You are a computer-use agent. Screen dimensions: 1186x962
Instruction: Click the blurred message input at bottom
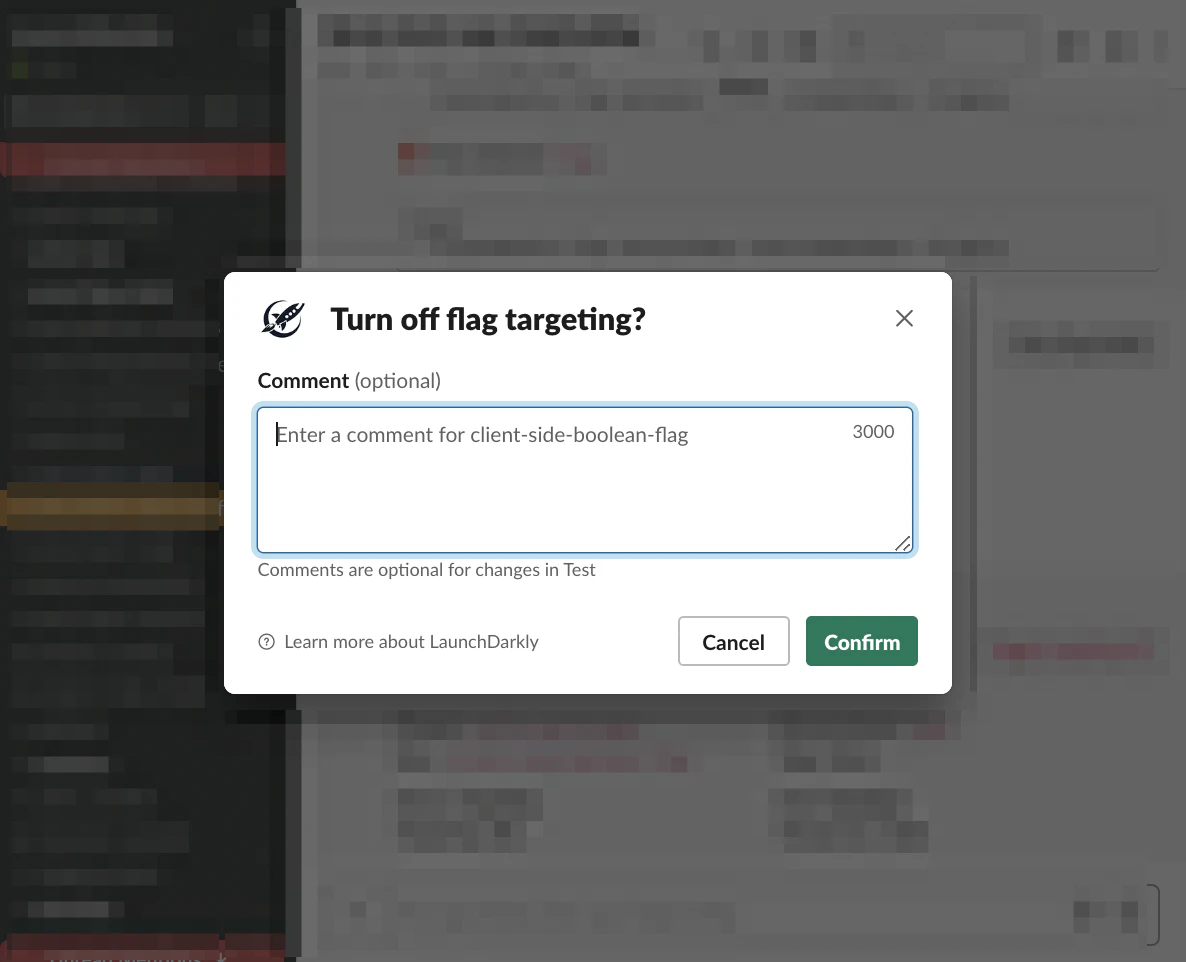coord(737,915)
